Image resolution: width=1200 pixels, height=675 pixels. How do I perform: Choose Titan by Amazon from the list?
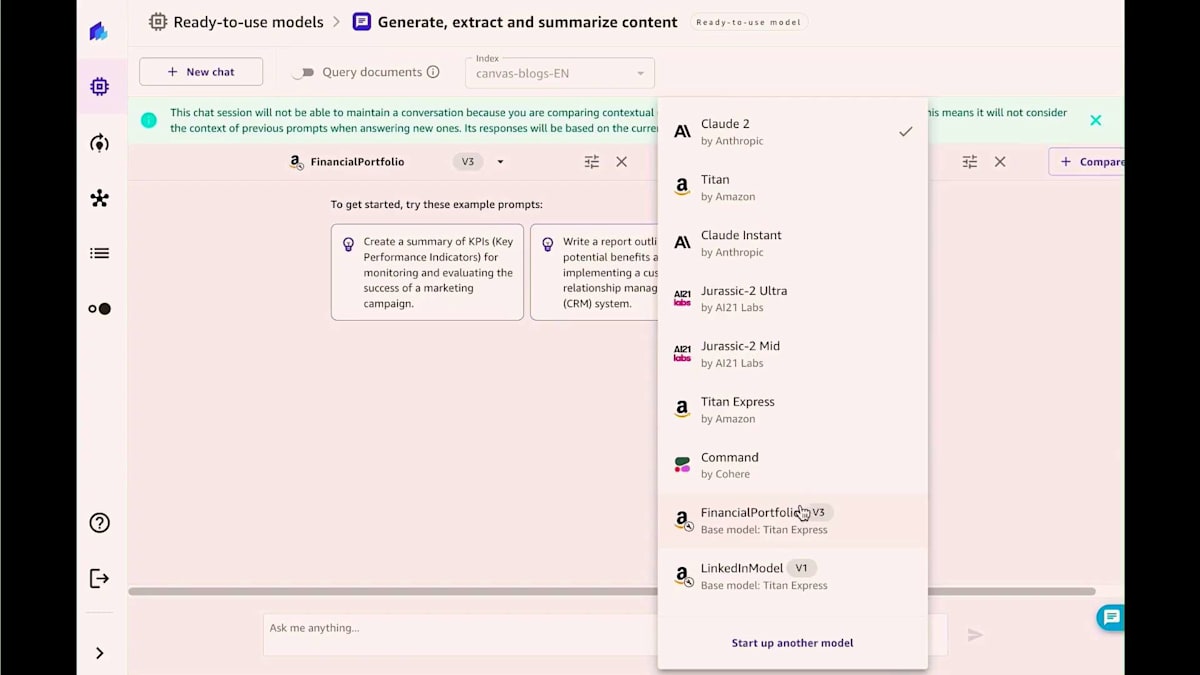click(x=793, y=188)
